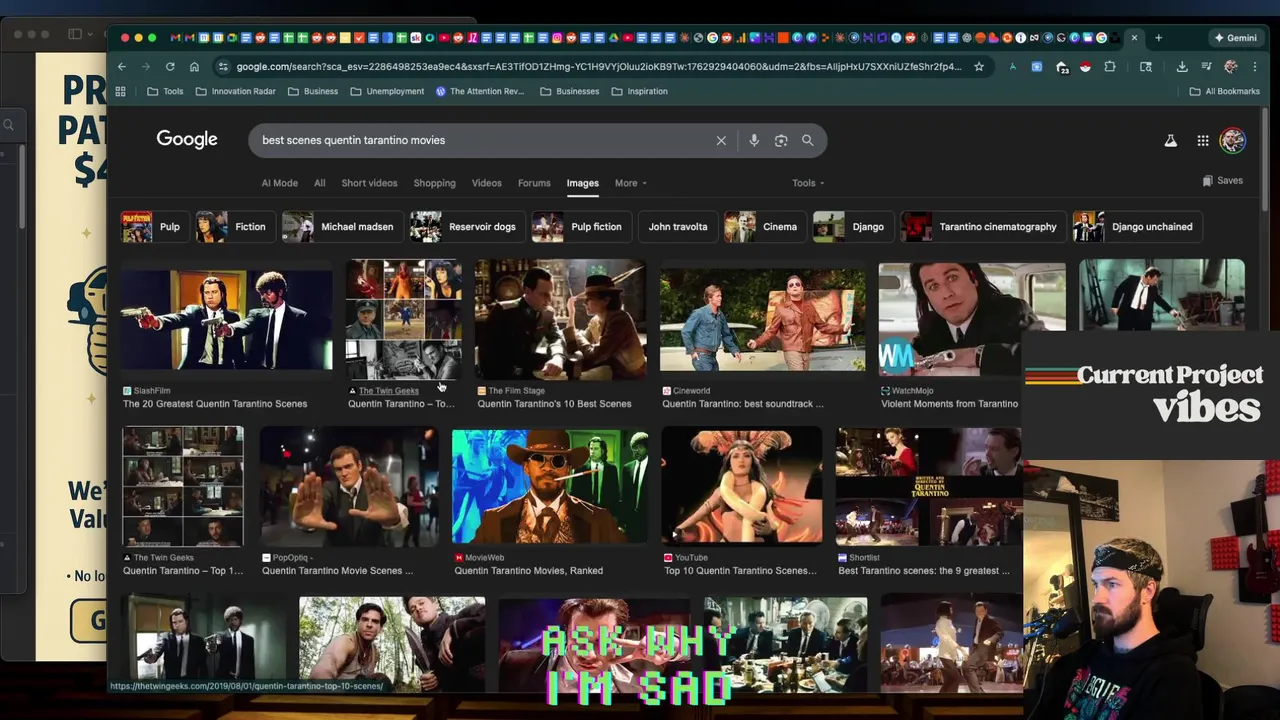
Task: Open the YouTube Top 10 Tarantino Scenes thumbnail
Action: [742, 487]
